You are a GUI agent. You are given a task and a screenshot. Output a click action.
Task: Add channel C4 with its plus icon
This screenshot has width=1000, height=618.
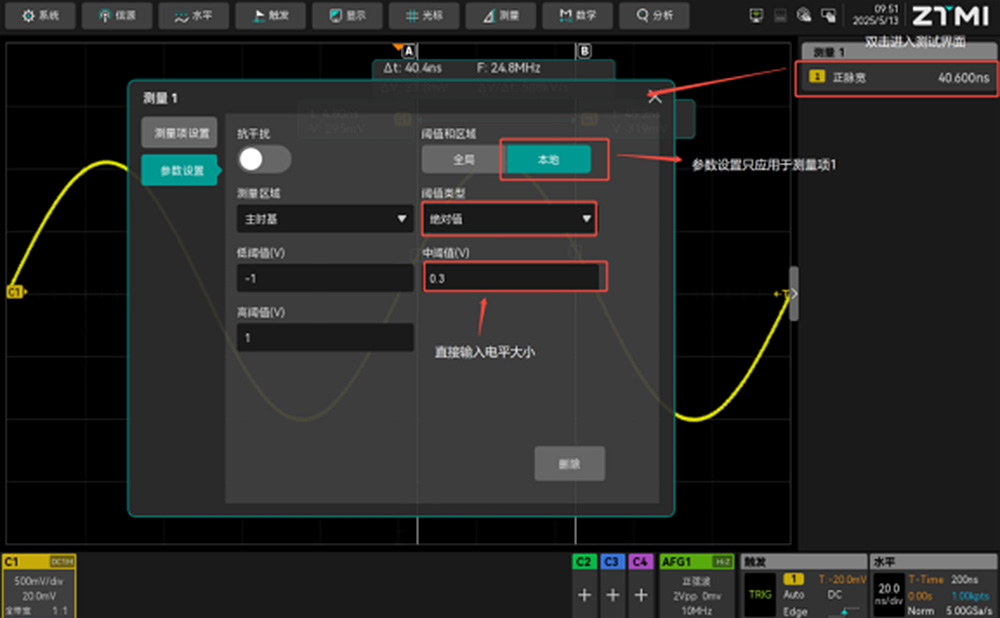(641, 595)
